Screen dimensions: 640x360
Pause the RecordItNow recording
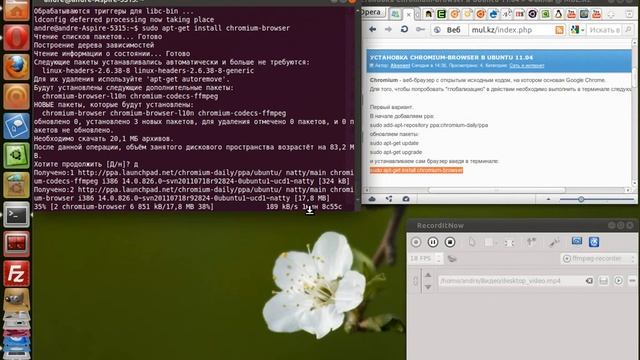(433, 242)
